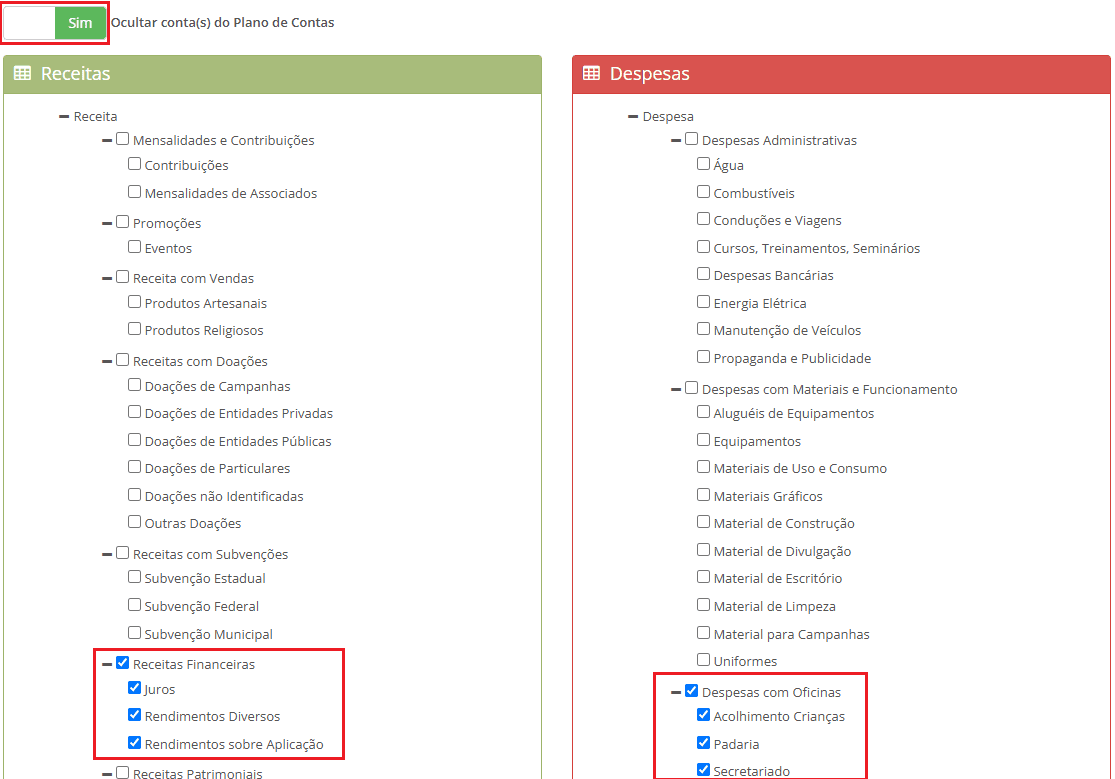Collapse the Receitas com Doações group

(x=107, y=361)
